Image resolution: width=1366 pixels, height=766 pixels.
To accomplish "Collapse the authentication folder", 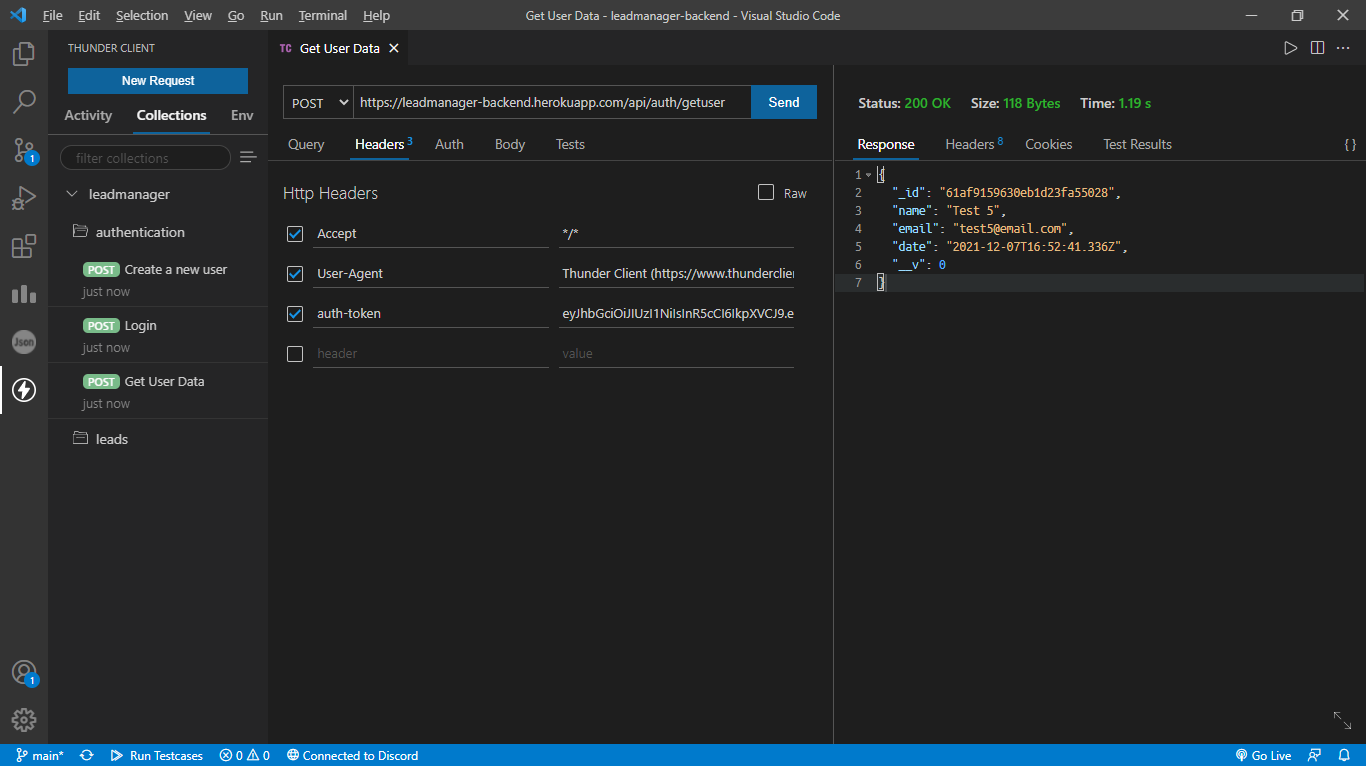I will click(x=81, y=232).
